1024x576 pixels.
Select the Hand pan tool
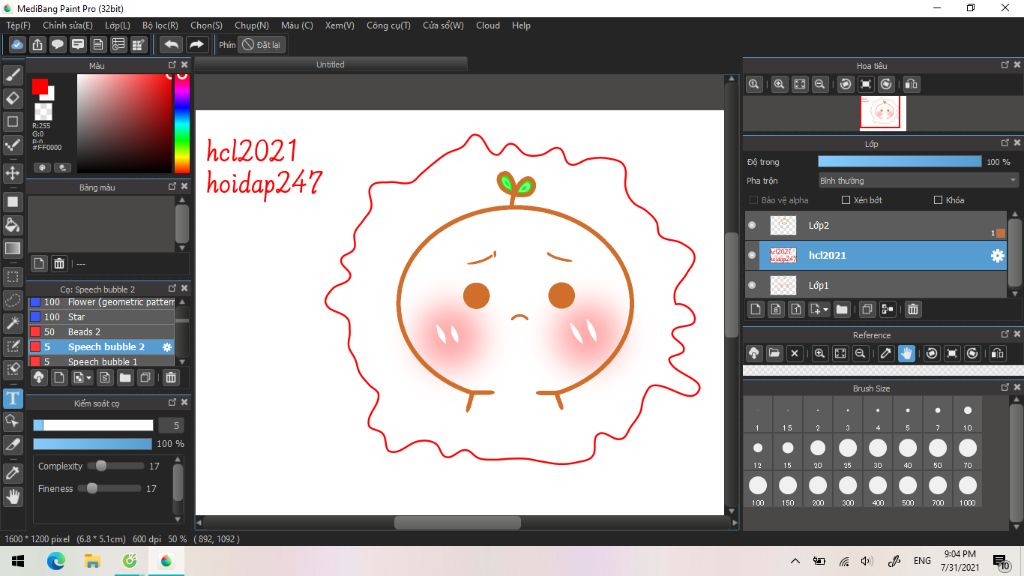point(12,497)
